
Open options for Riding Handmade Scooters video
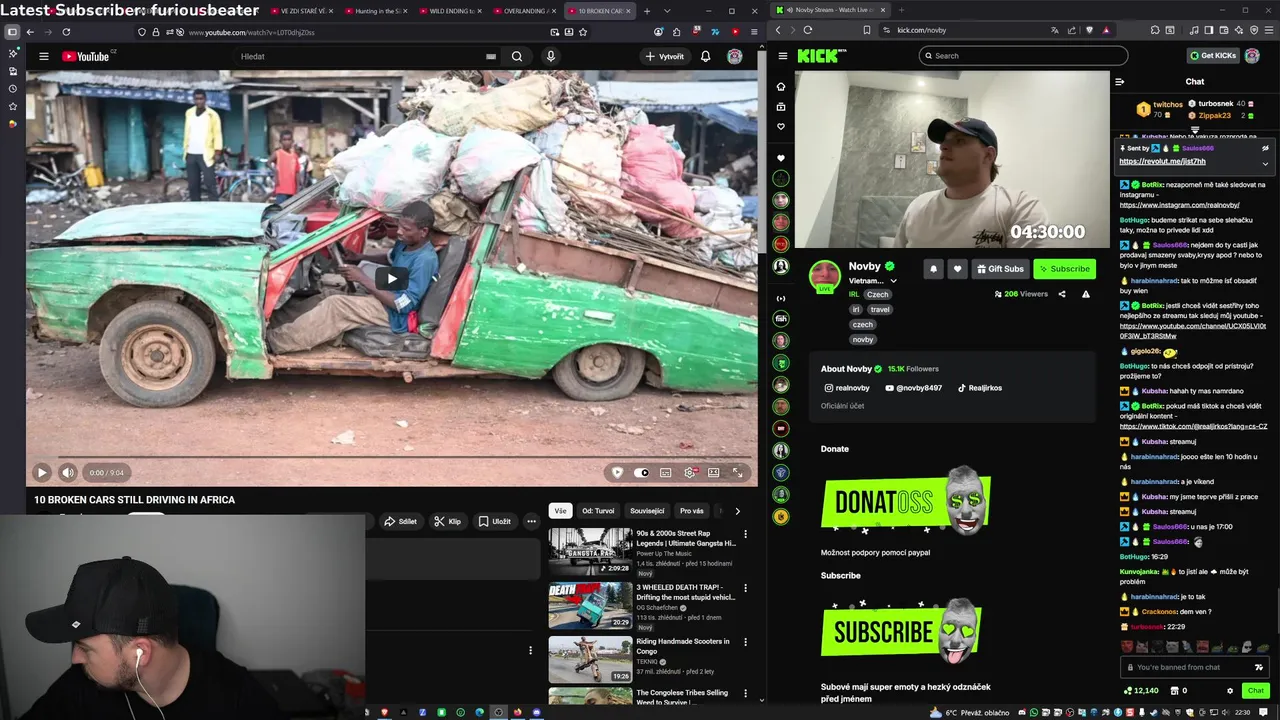coord(745,642)
